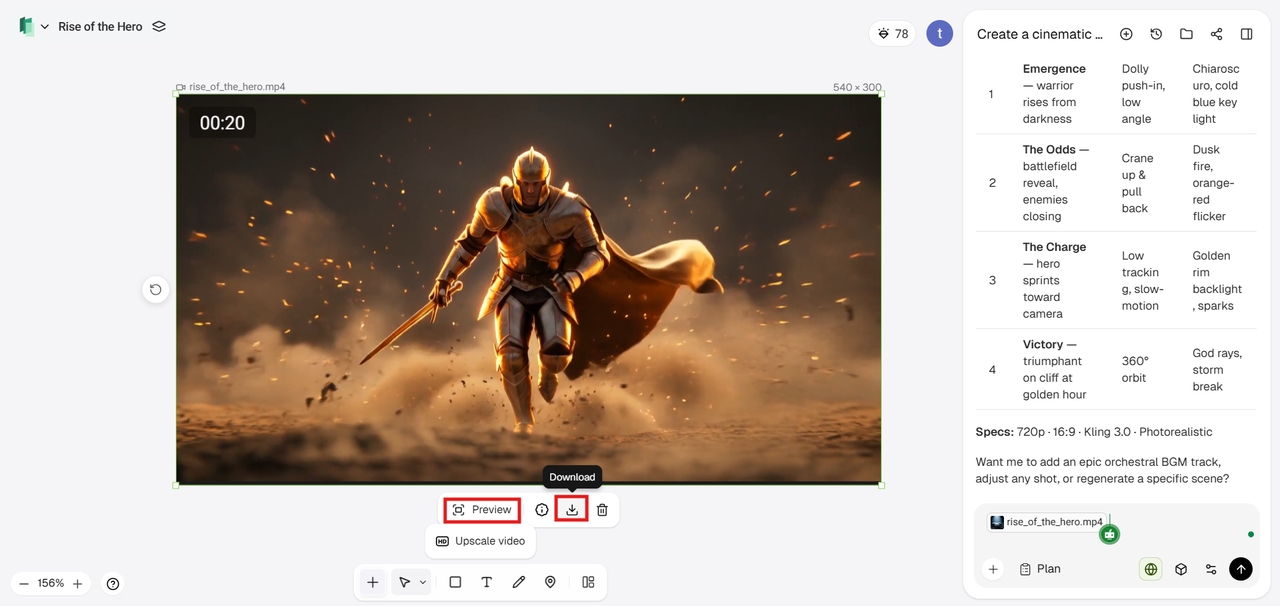This screenshot has width=1280, height=606.
Task: Click the 'Emergence' shot title
Action: pyautogui.click(x=1054, y=69)
